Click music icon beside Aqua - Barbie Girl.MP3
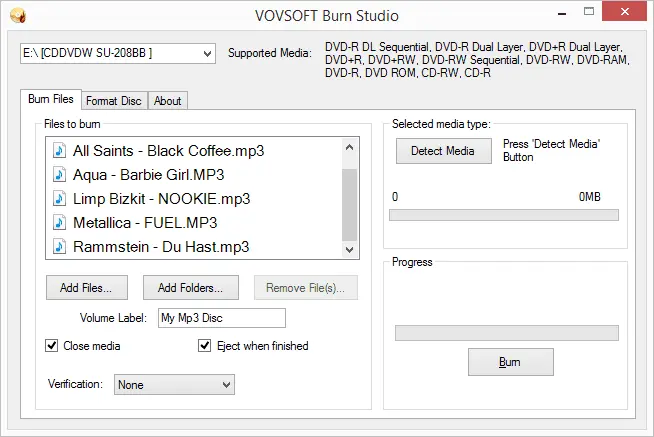The height and width of the screenshot is (437, 654). click(x=59, y=174)
